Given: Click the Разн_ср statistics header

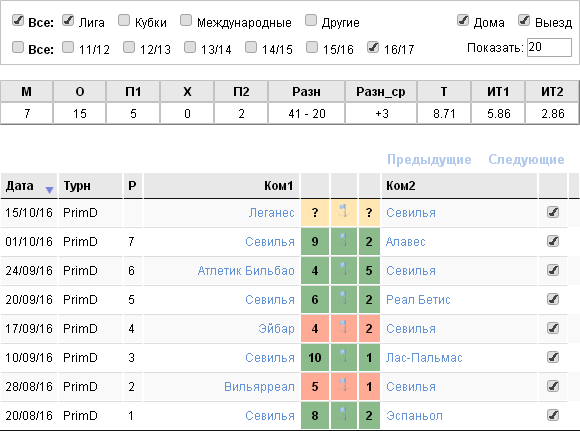Looking at the screenshot, I should 381,91.
